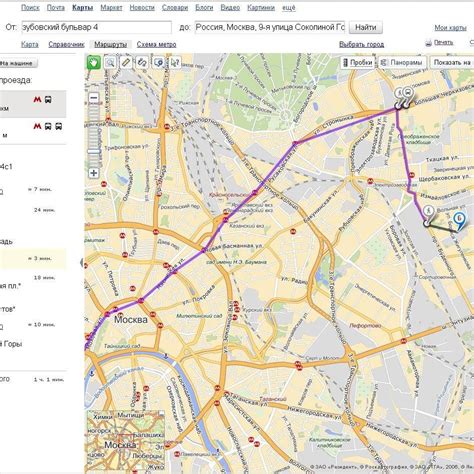The height and width of the screenshot is (474, 474).
Task: Open Показать на dropdown
Action: pyautogui.click(x=452, y=62)
